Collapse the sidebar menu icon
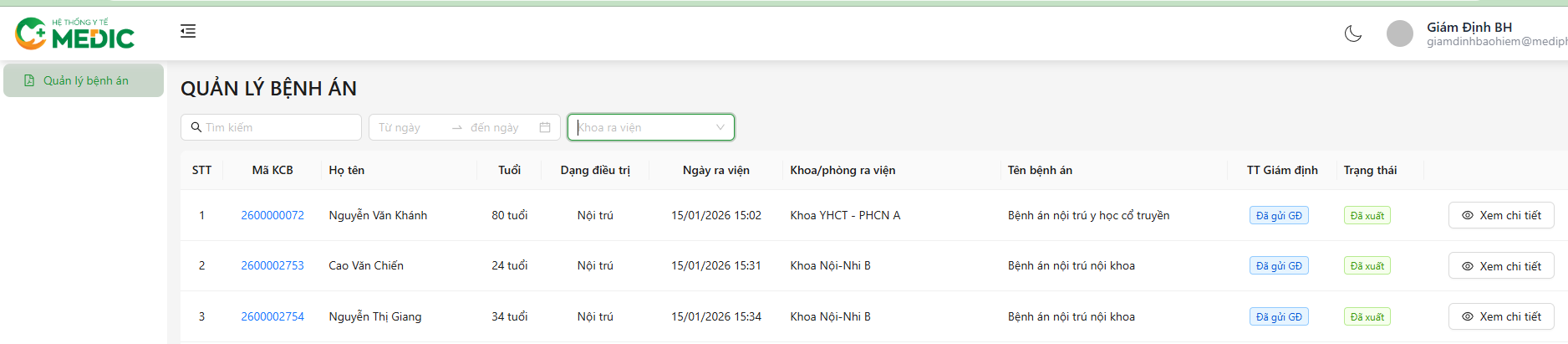Screen dimensions: 1568x344 (x=188, y=31)
